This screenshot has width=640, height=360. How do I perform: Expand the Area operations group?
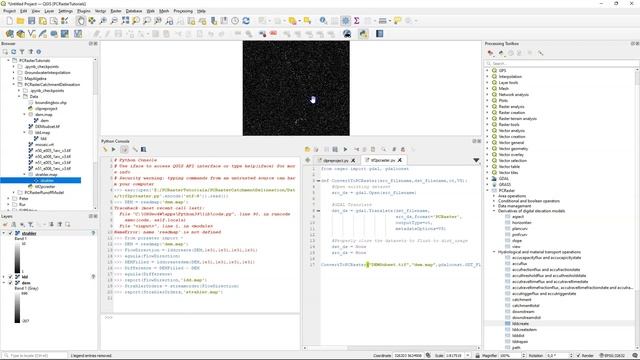(494, 196)
